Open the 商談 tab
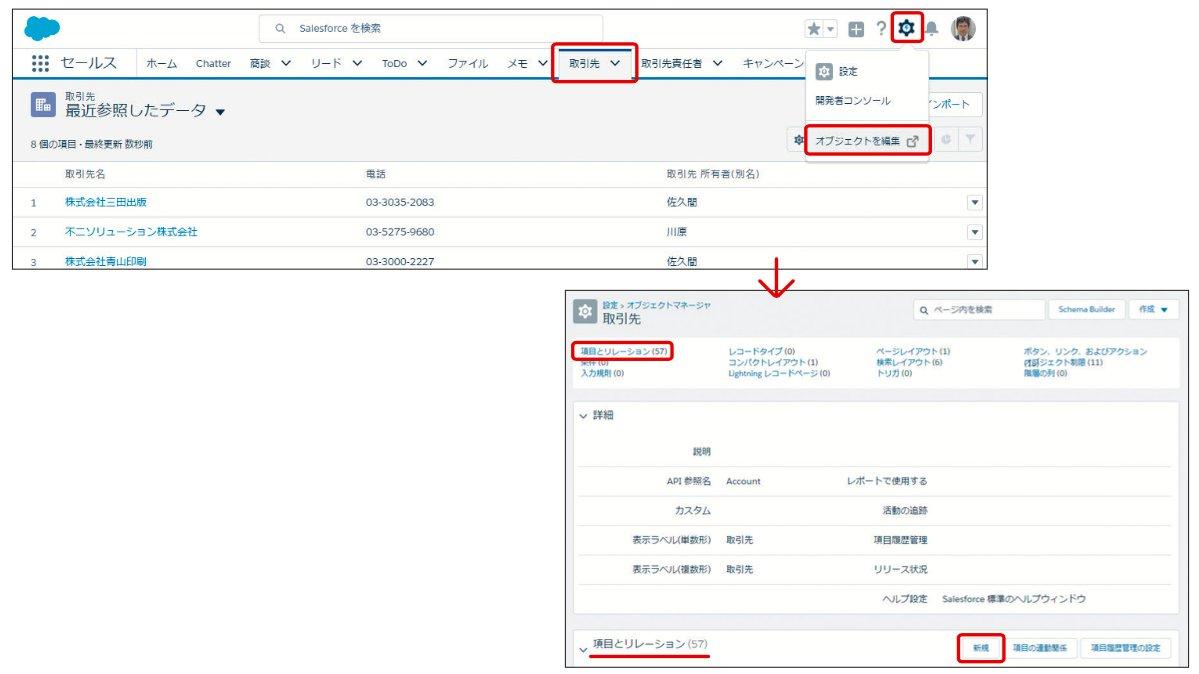This screenshot has width=1199, height=674. coord(260,63)
